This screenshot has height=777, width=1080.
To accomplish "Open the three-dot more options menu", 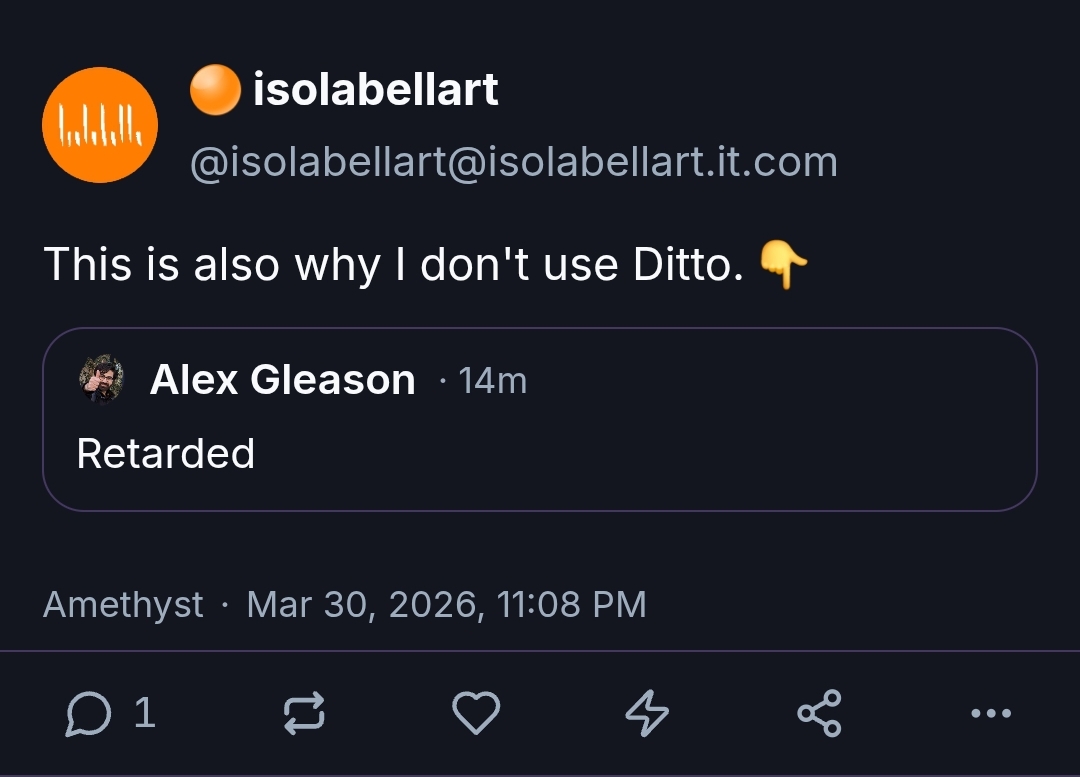I will (x=991, y=714).
